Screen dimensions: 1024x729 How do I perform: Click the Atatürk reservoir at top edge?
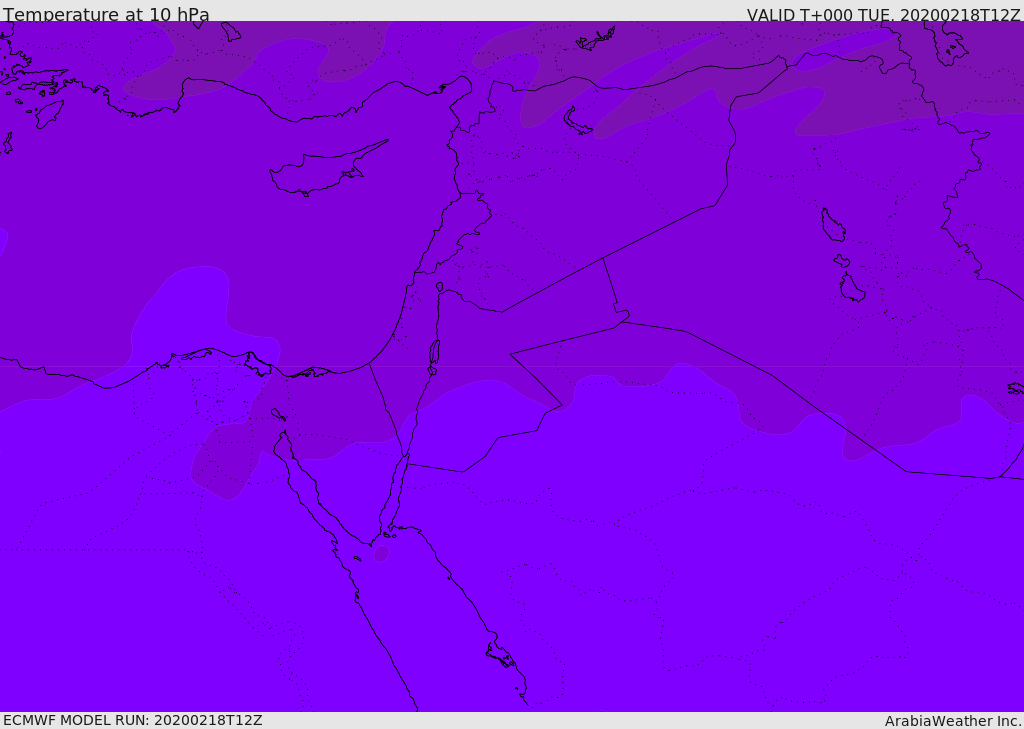(x=597, y=39)
